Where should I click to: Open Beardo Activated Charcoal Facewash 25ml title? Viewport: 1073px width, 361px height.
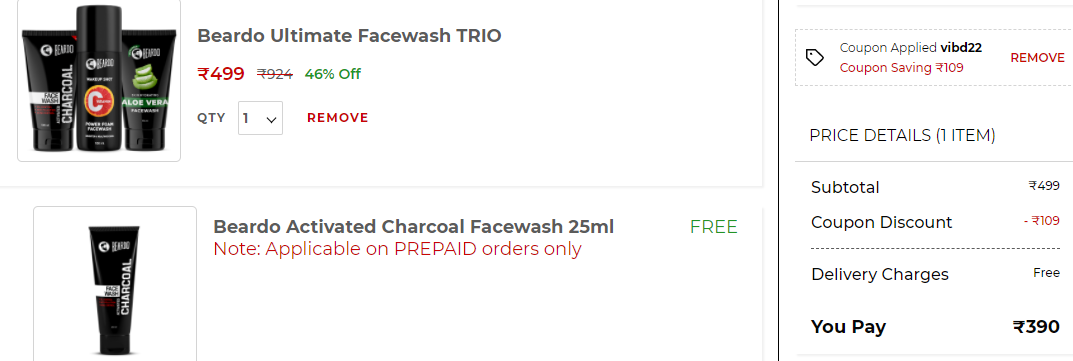[x=413, y=226]
